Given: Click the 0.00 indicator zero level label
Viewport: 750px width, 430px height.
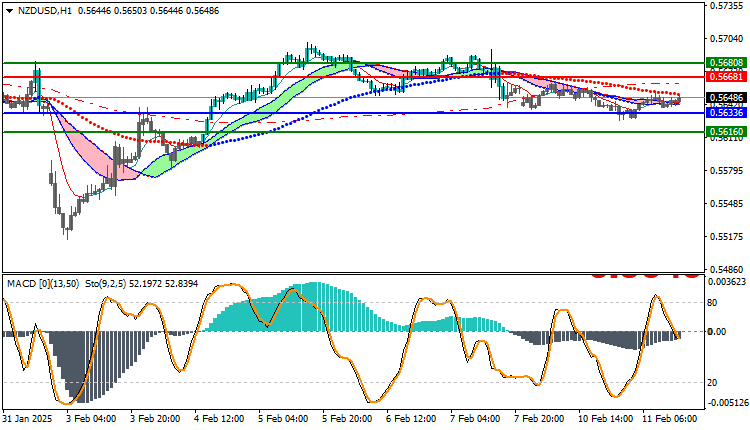Looking at the screenshot, I should (717, 331).
